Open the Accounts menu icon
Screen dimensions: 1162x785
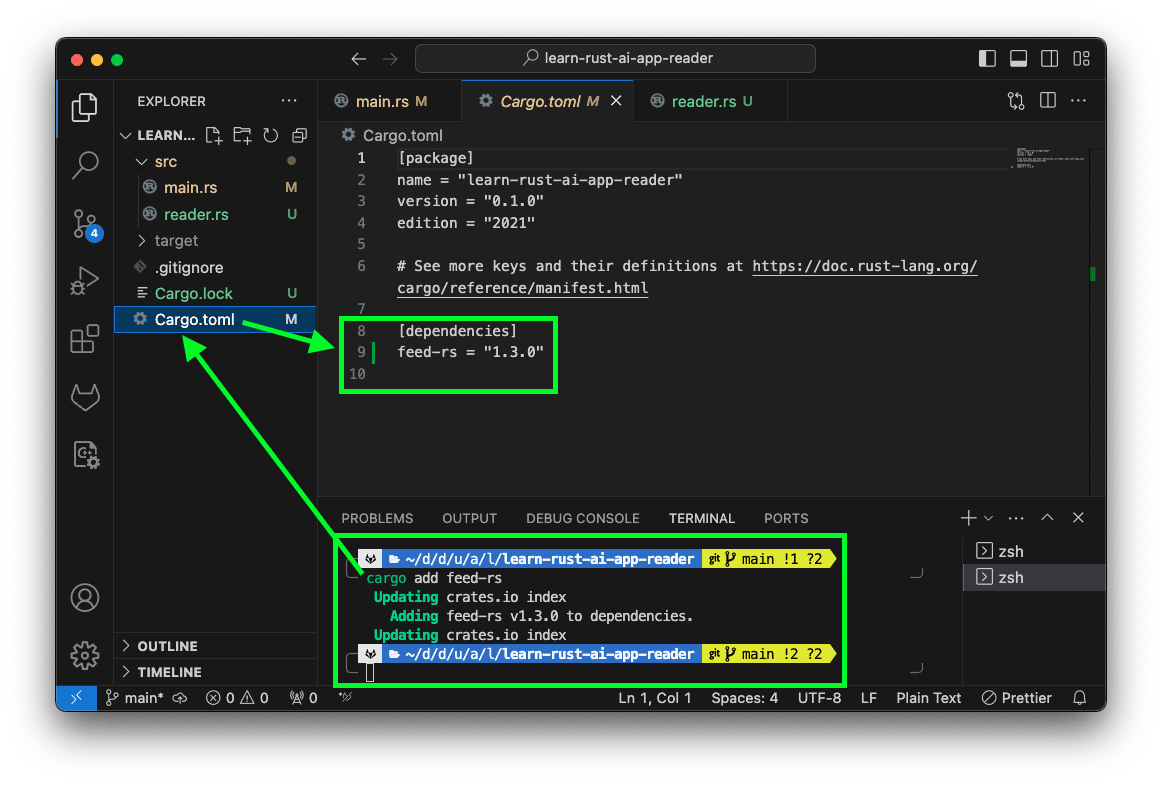(84, 598)
